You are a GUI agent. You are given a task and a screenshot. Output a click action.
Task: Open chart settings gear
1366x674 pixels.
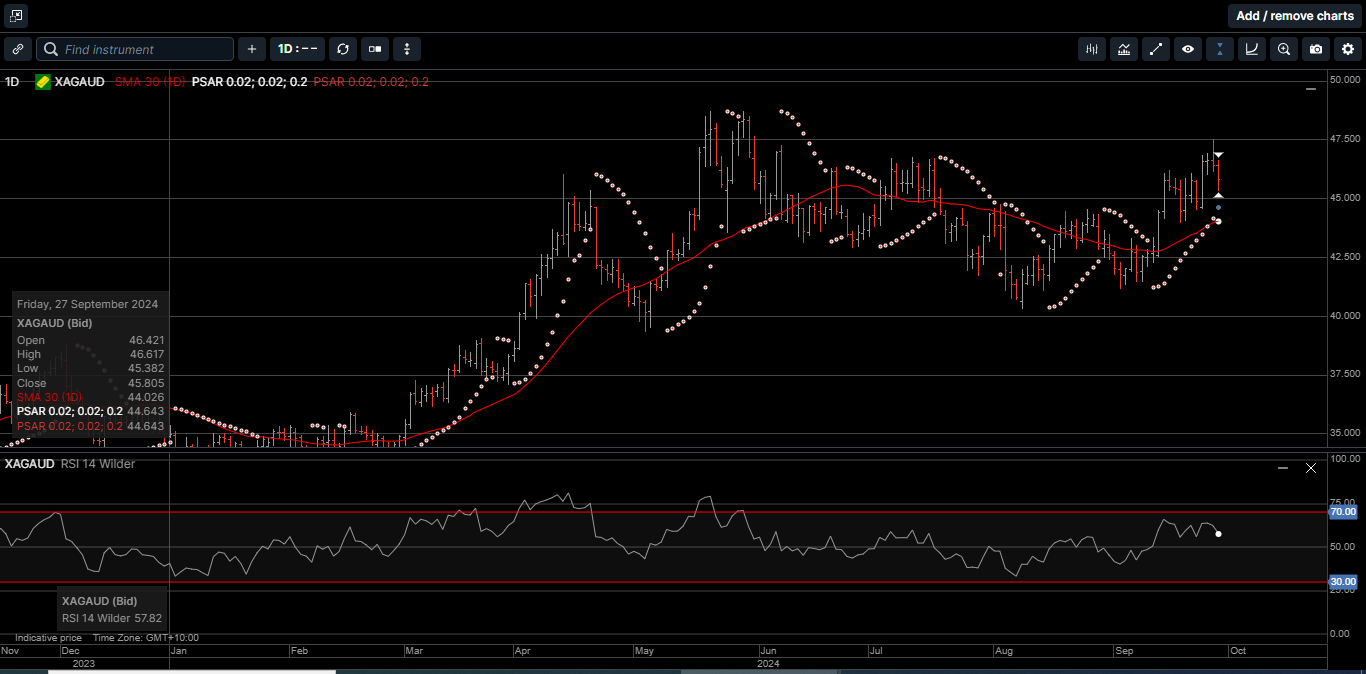1348,49
